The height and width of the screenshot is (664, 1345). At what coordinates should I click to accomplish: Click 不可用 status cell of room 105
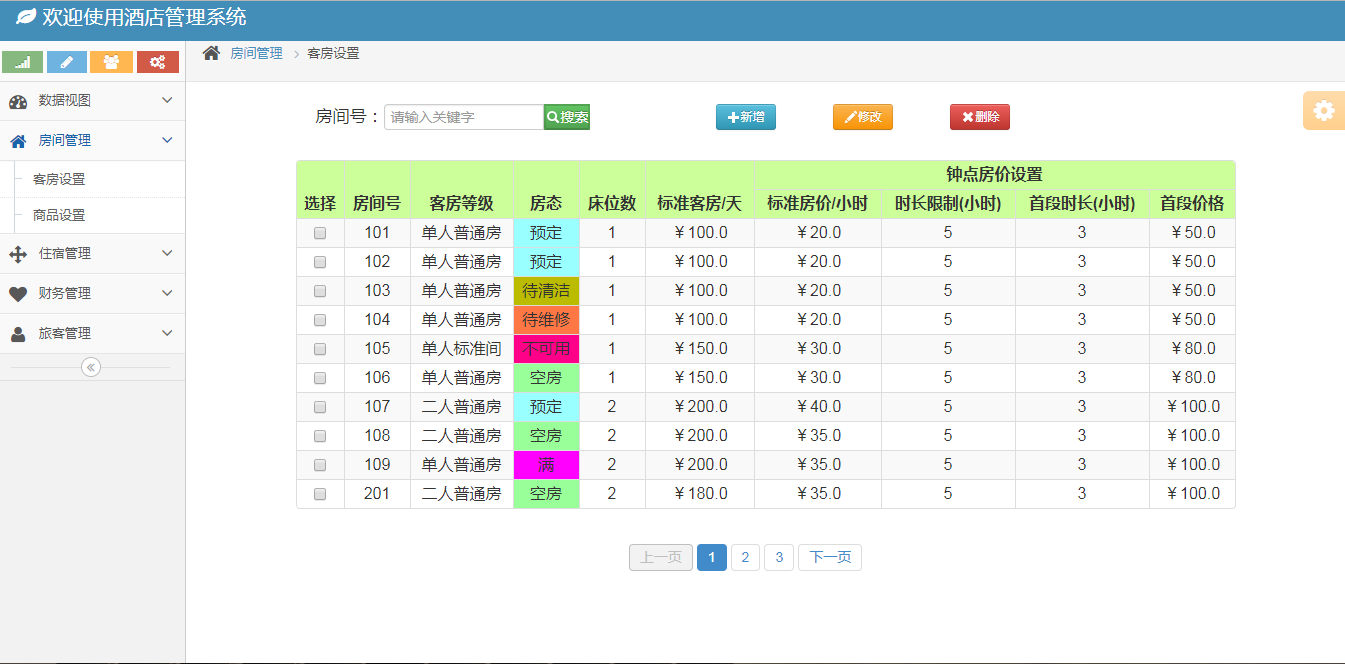point(546,349)
